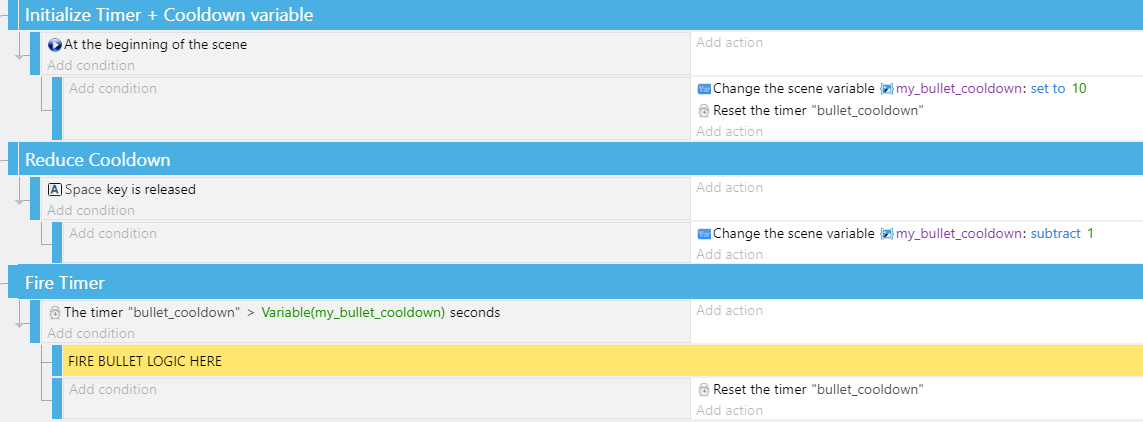Add action after first Reset the timer action
The height and width of the screenshot is (422, 1143).
(x=730, y=132)
